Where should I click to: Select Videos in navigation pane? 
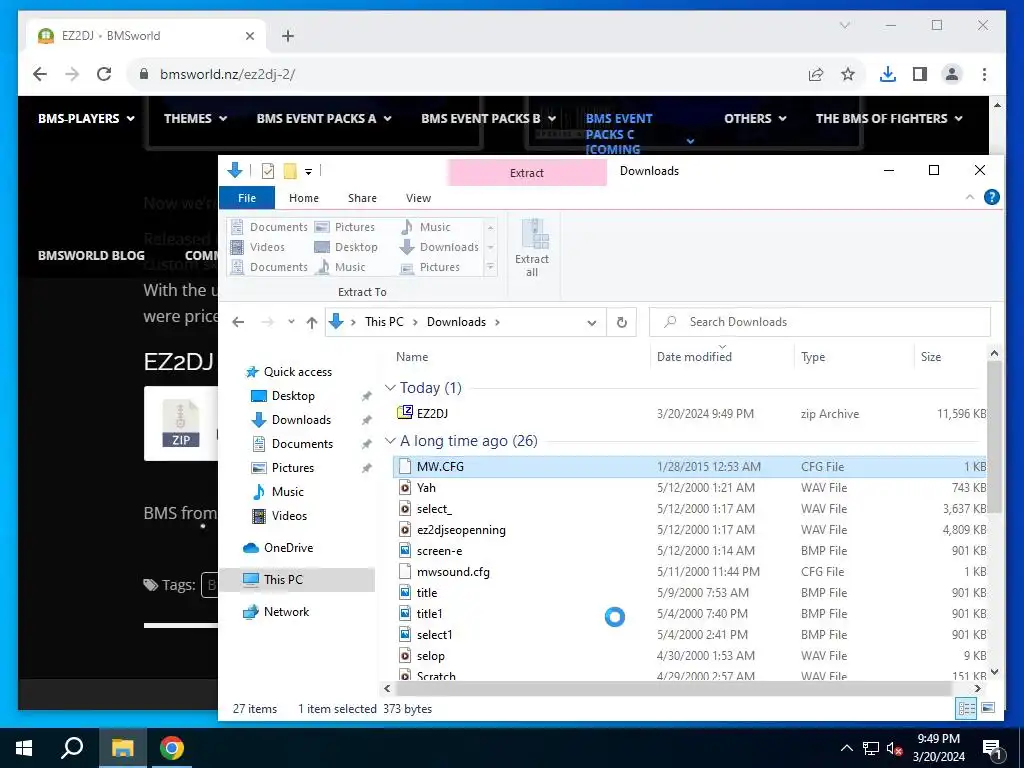289,516
